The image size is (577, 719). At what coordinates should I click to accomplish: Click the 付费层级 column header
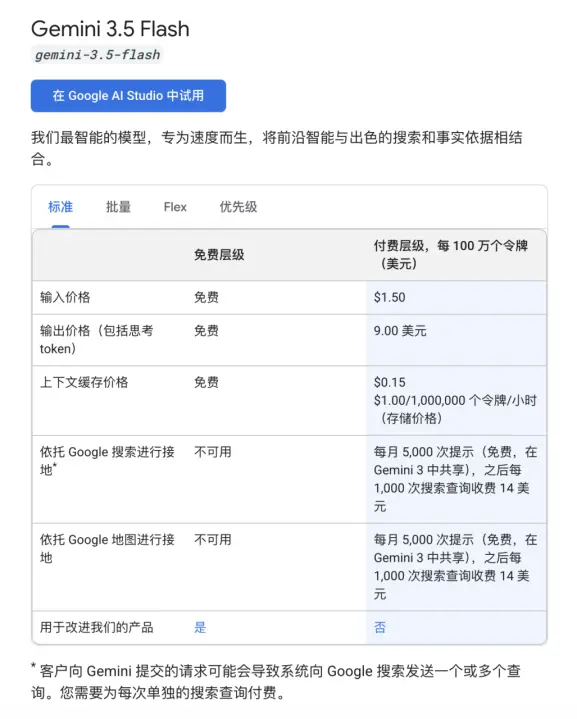(x=450, y=254)
